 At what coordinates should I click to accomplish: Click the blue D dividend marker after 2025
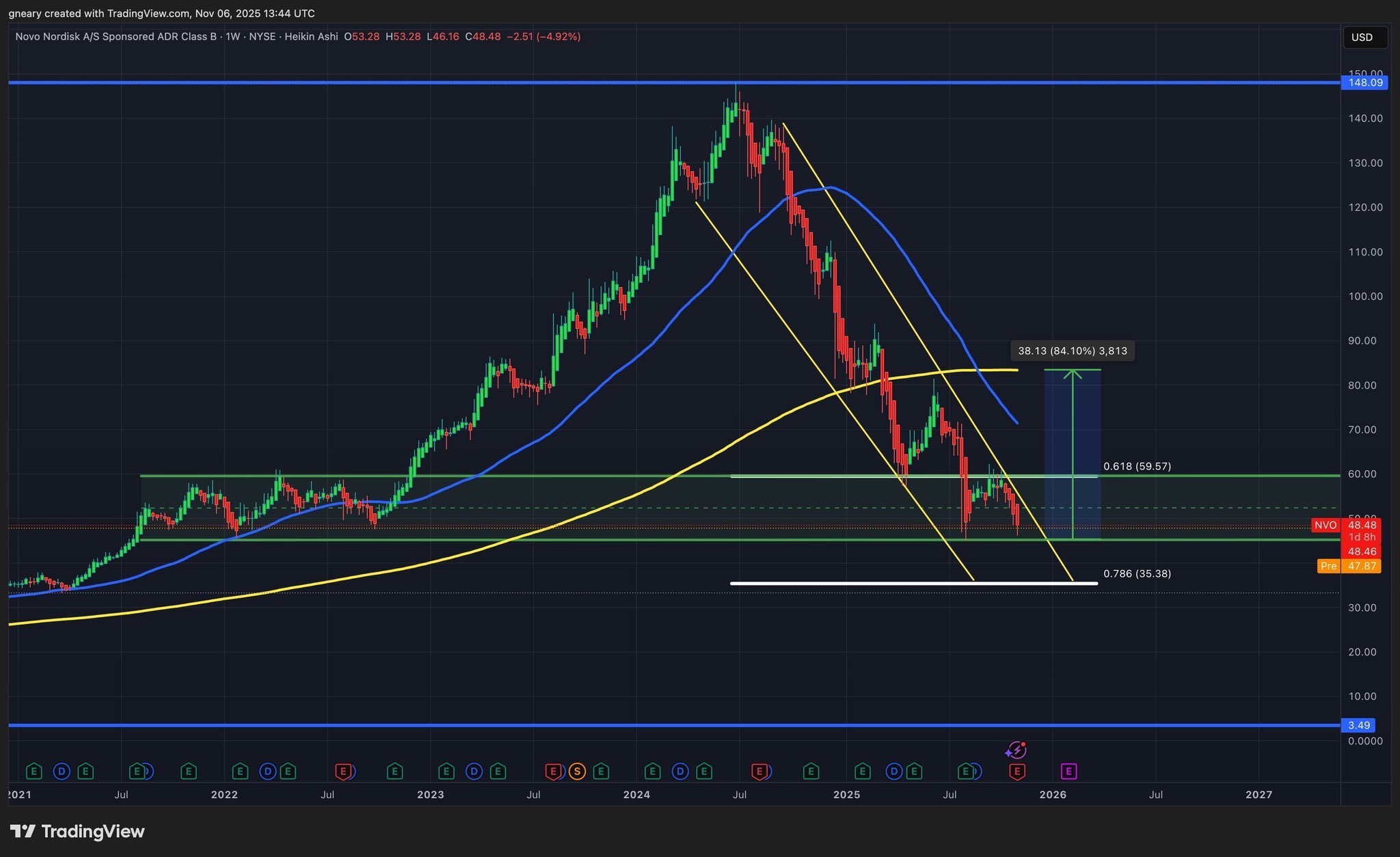point(893,772)
